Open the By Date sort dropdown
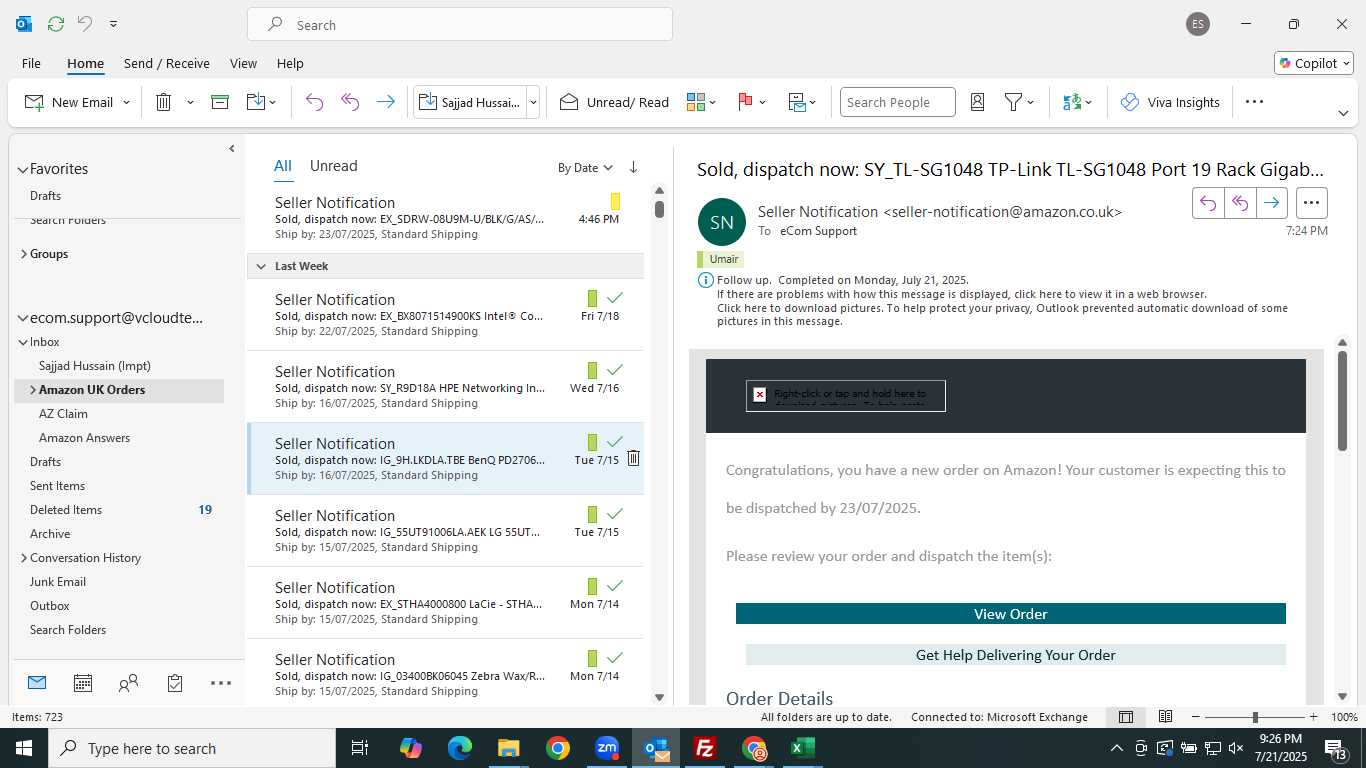This screenshot has height=768, width=1366. tap(585, 168)
